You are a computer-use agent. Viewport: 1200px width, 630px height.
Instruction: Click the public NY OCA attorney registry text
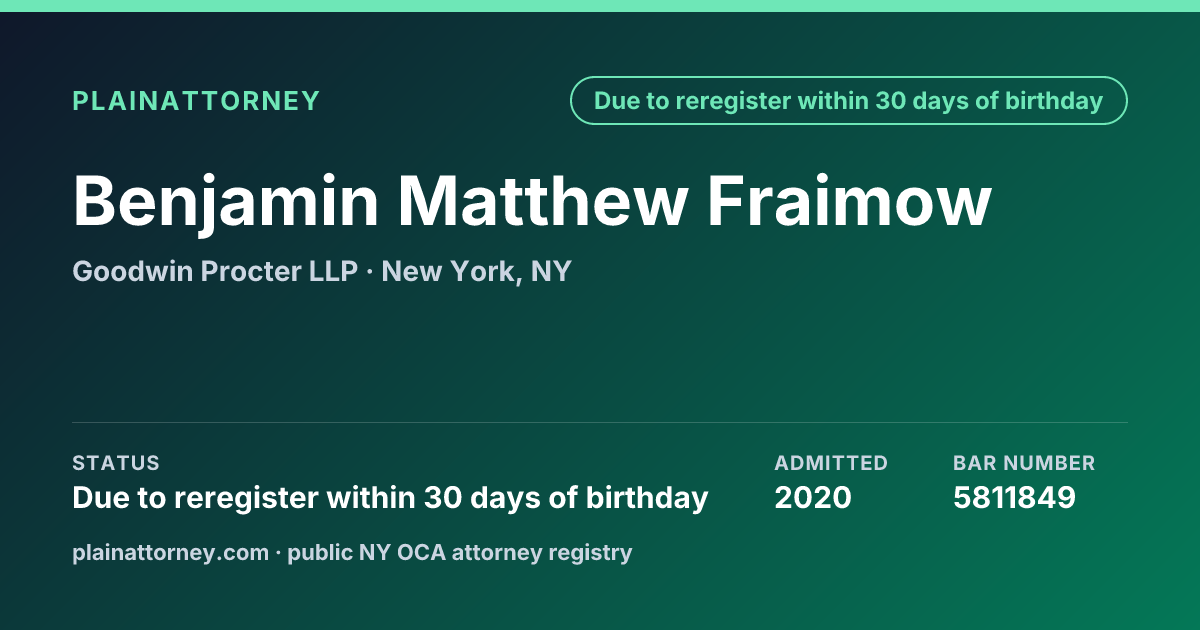click(x=460, y=552)
